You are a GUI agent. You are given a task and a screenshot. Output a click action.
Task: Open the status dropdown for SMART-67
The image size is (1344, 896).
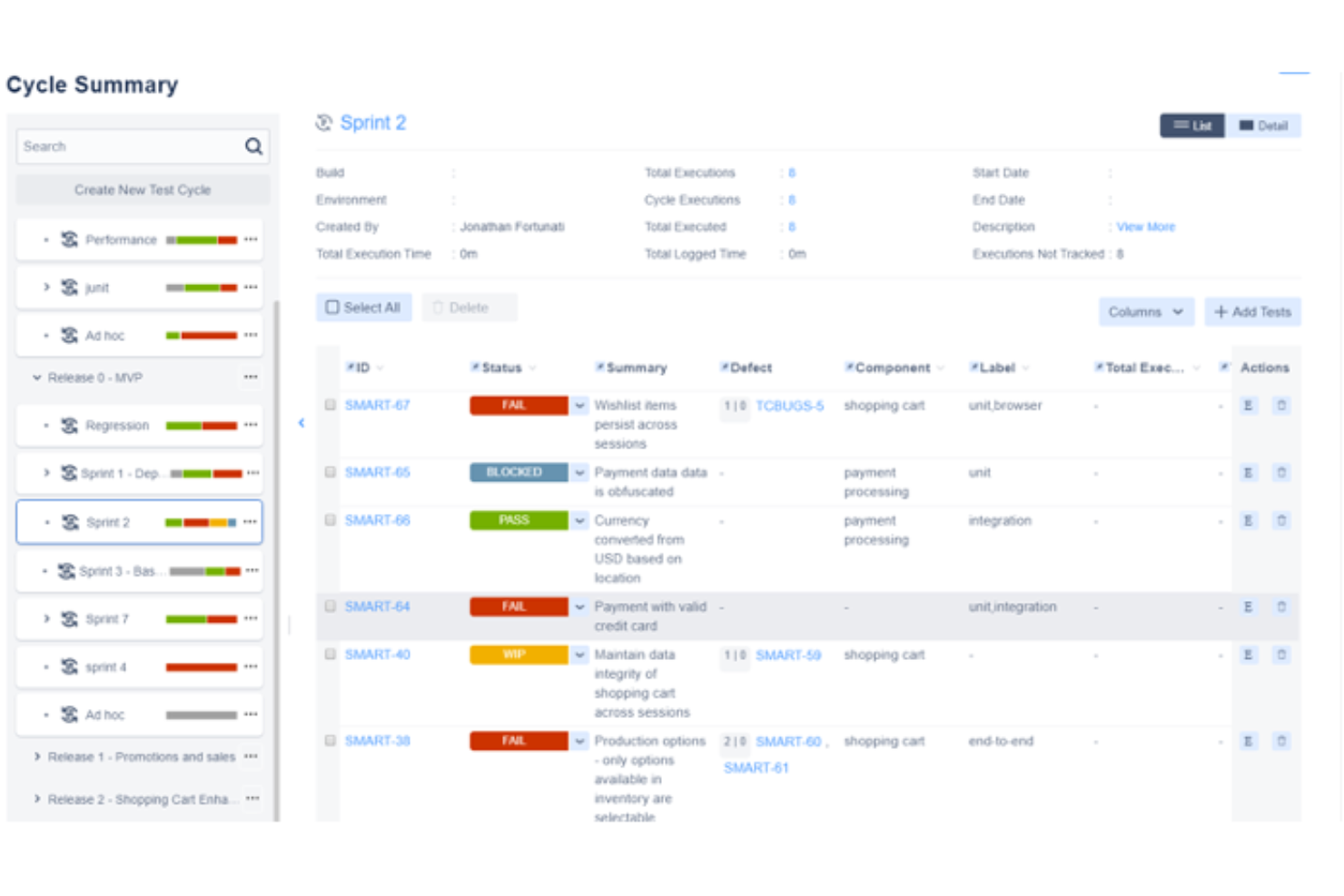pos(579,405)
